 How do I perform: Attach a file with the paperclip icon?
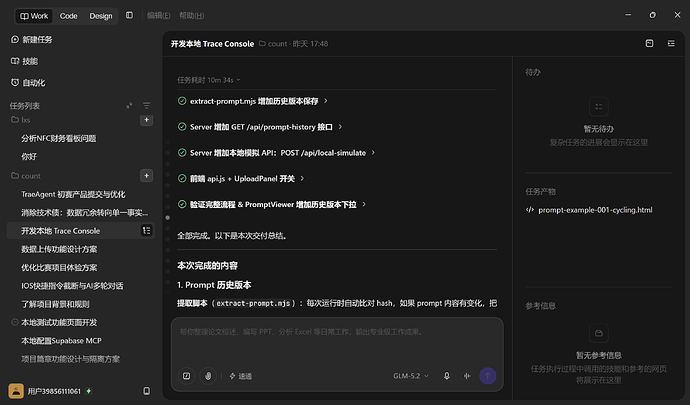click(x=208, y=376)
